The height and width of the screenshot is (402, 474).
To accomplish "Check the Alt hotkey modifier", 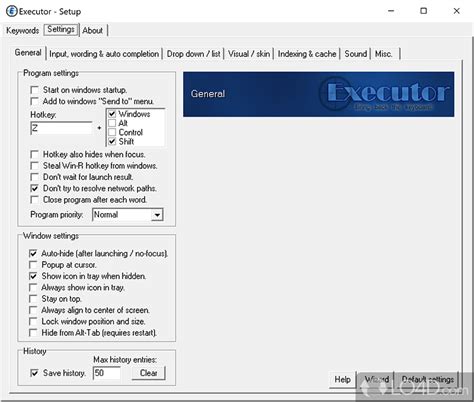I will coord(112,123).
